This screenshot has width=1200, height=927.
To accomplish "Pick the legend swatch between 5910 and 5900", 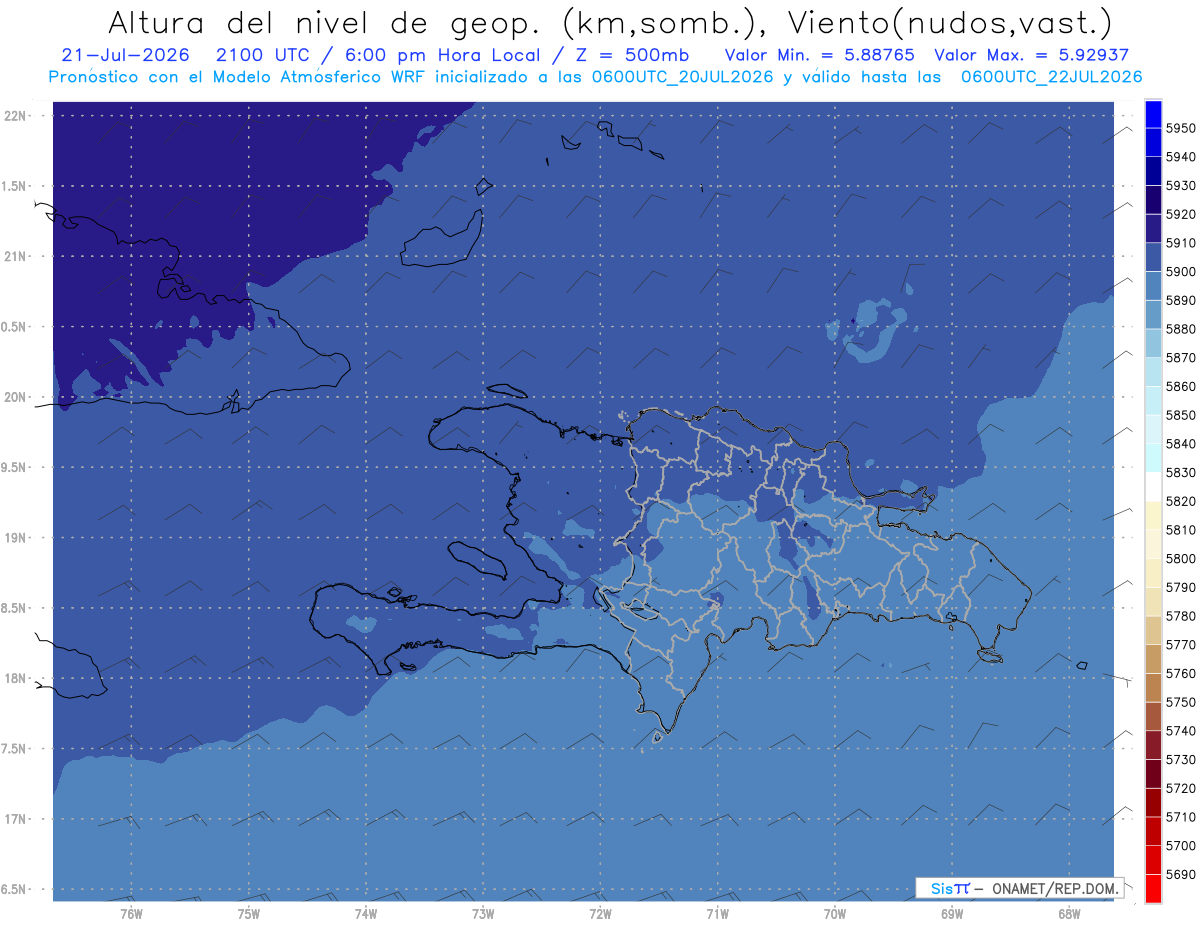I will tap(1153, 258).
